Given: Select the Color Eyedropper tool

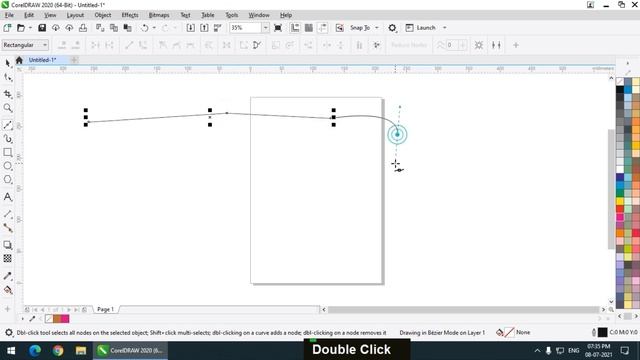Looking at the screenshot, I should pyautogui.click(x=7, y=276).
